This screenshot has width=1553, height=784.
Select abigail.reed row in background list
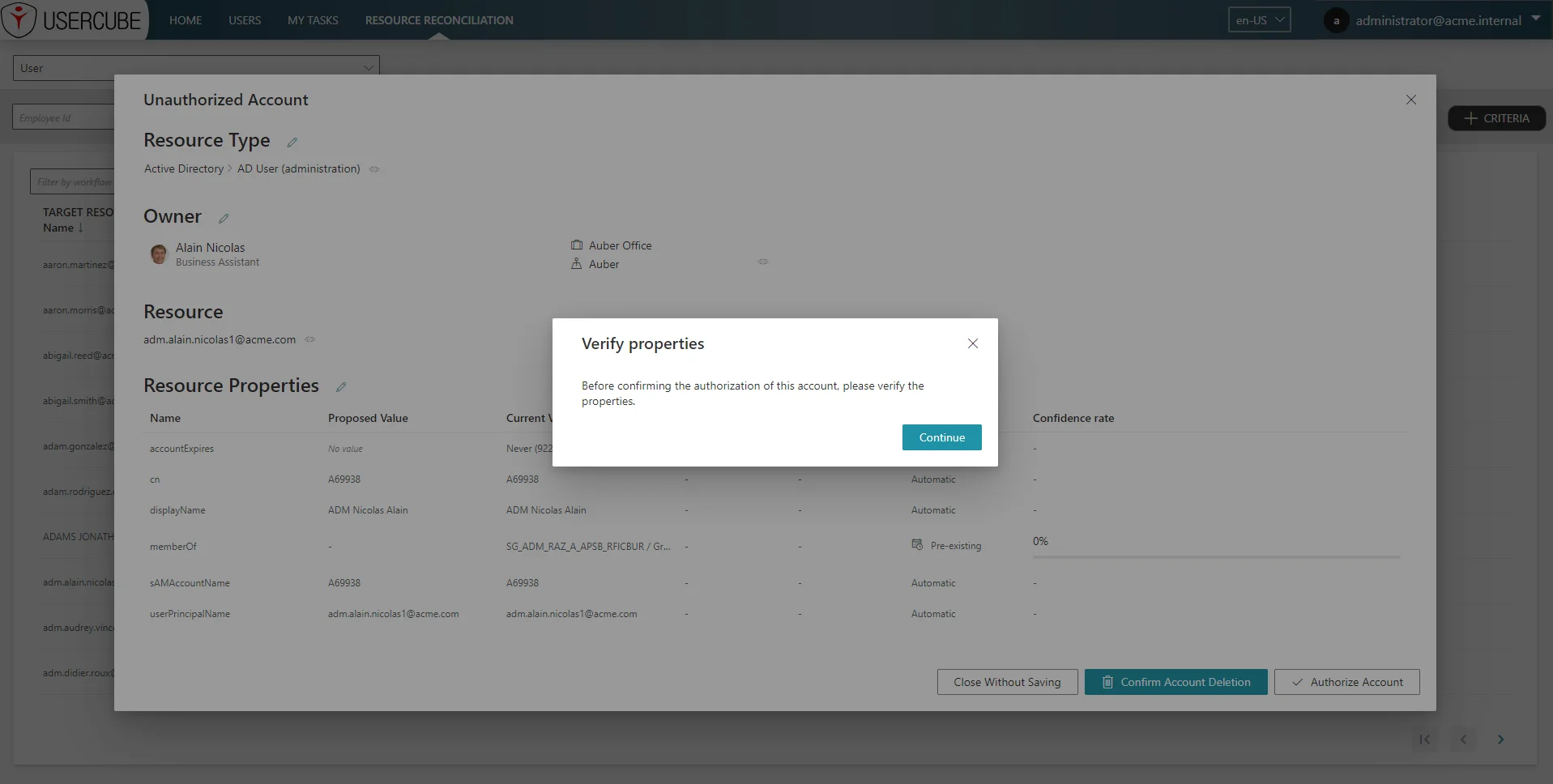pos(79,356)
